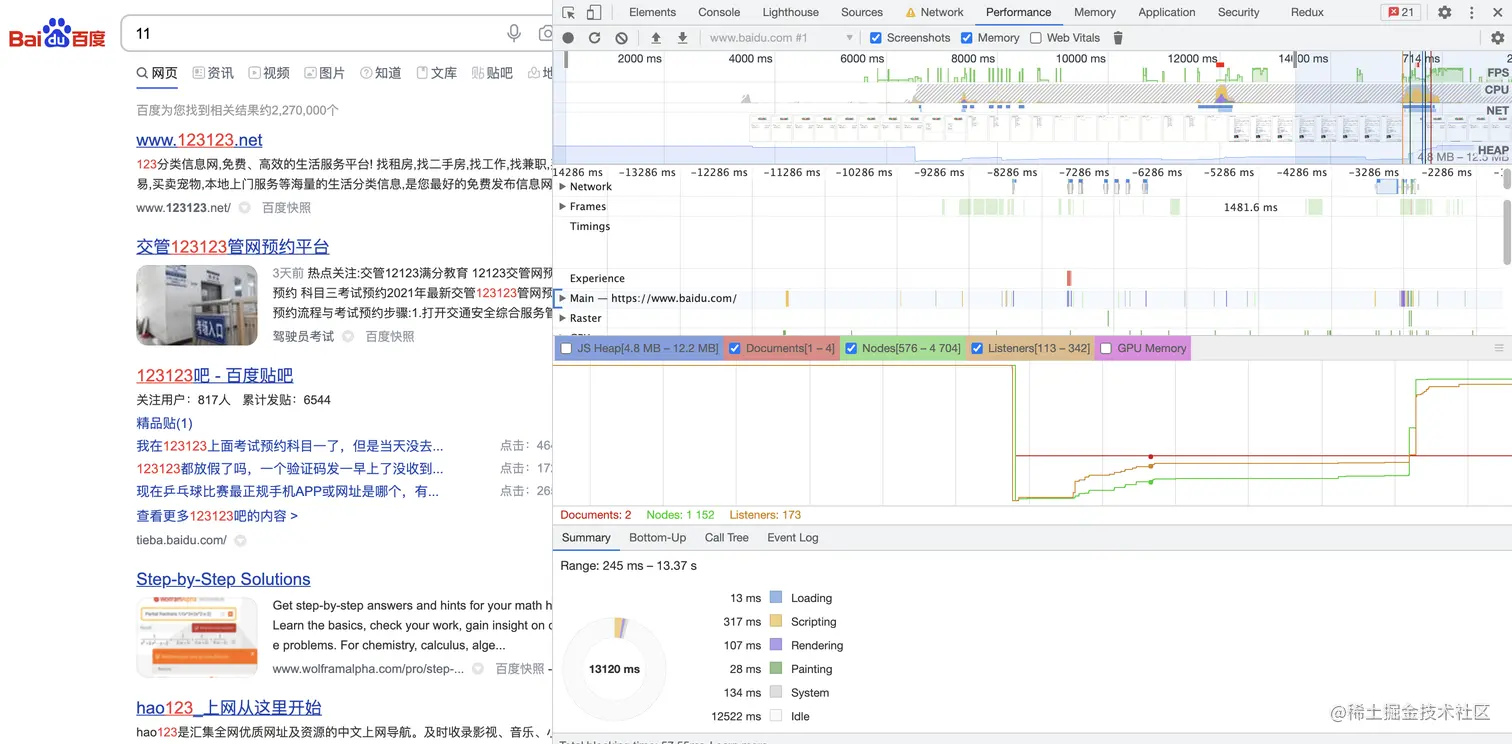Uncheck the Listeners counter checkbox
This screenshot has height=744, width=1512.
(977, 348)
